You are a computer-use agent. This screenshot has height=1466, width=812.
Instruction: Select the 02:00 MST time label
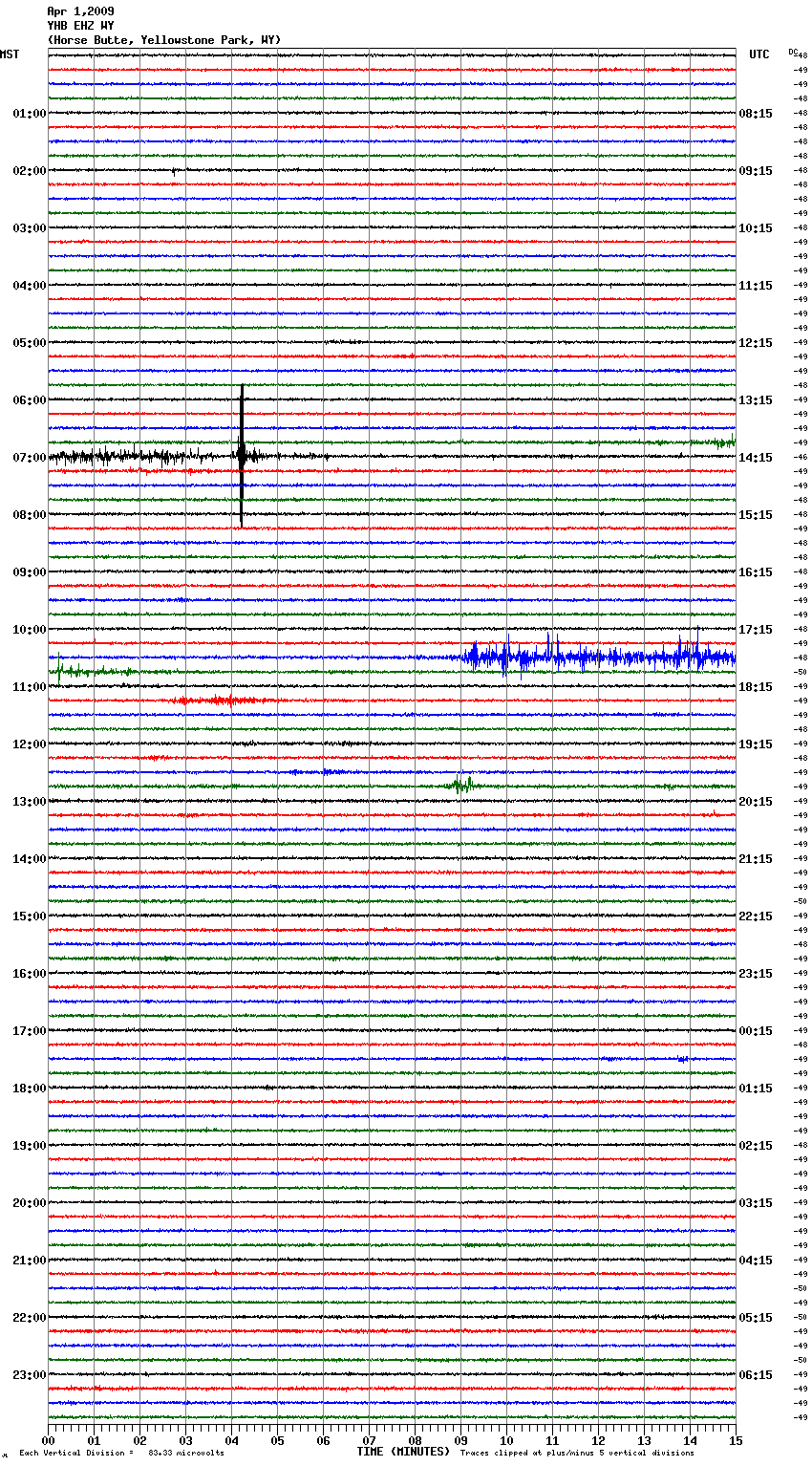[x=30, y=171]
